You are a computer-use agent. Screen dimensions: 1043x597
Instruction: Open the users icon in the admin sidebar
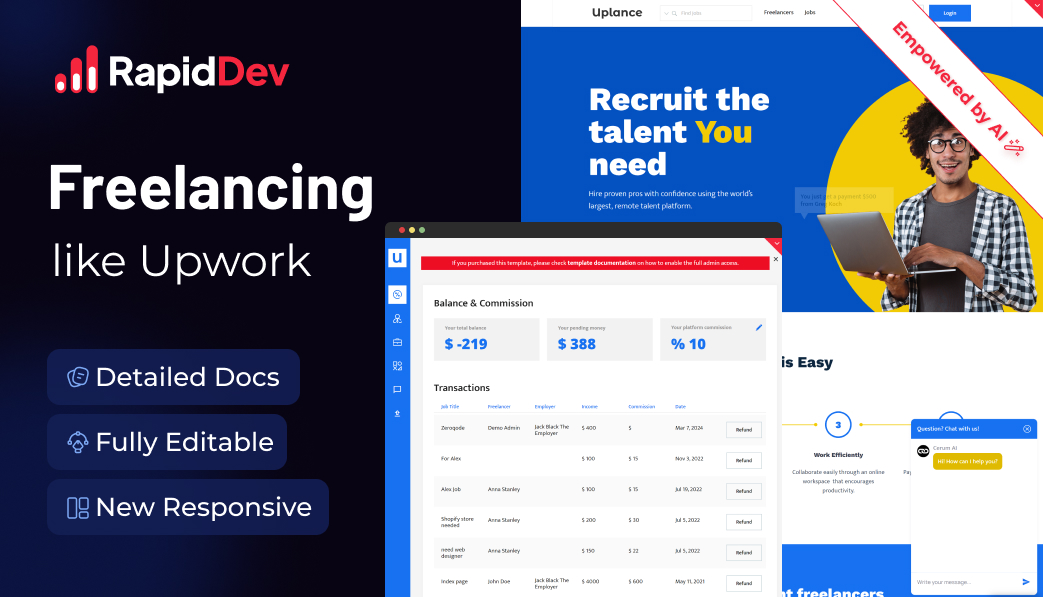pyautogui.click(x=397, y=318)
